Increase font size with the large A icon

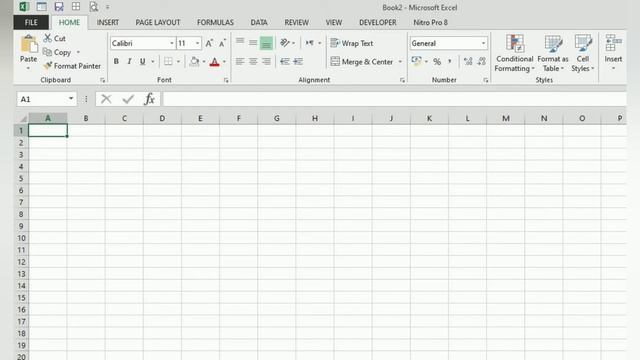(x=209, y=43)
